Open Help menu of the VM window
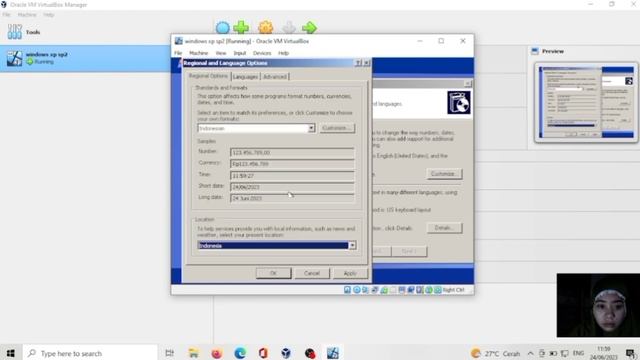 point(284,53)
